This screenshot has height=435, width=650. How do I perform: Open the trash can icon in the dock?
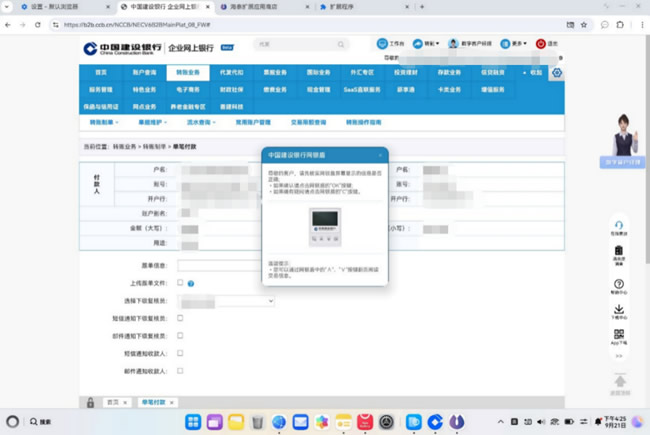tap(257, 422)
